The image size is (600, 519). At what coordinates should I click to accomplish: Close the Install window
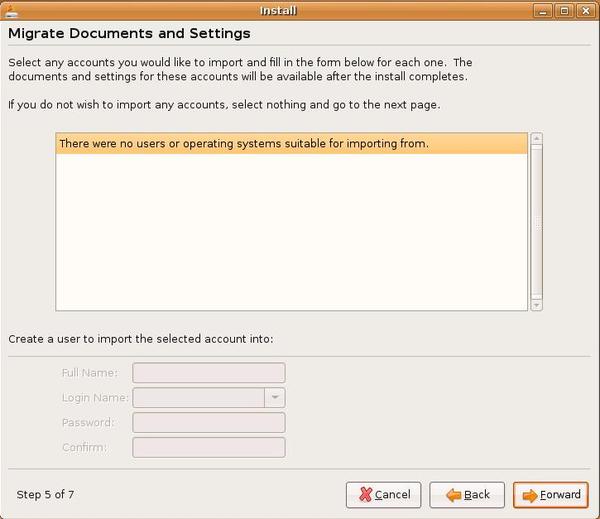[585, 11]
